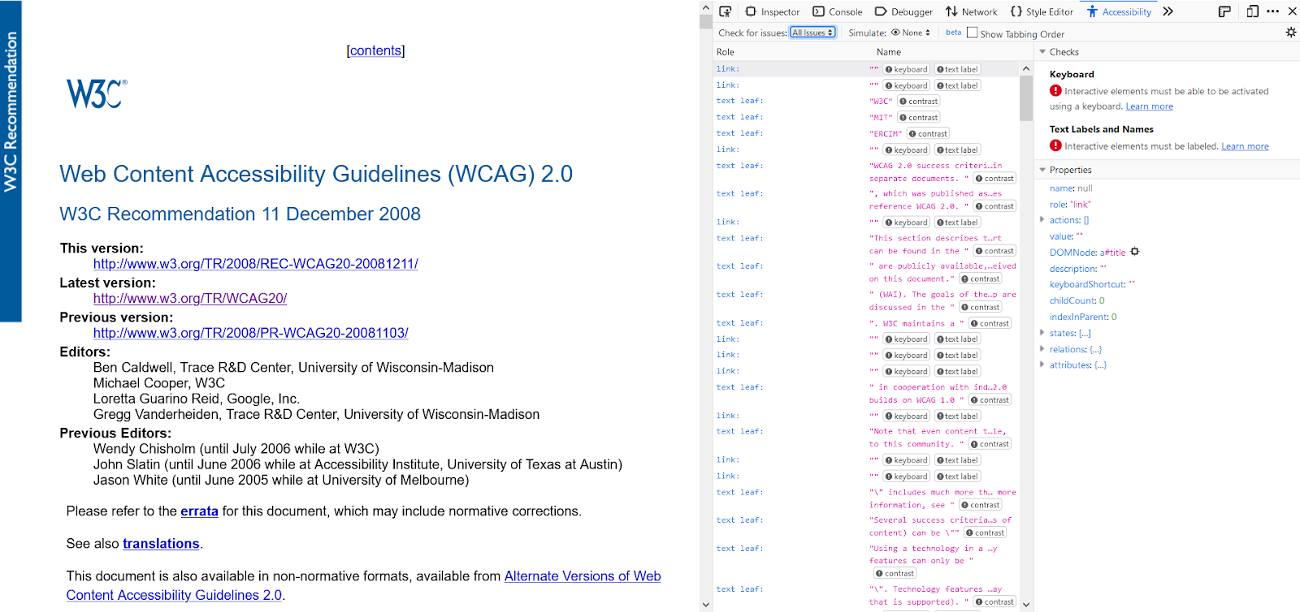Expand the attributes property

point(1043,365)
